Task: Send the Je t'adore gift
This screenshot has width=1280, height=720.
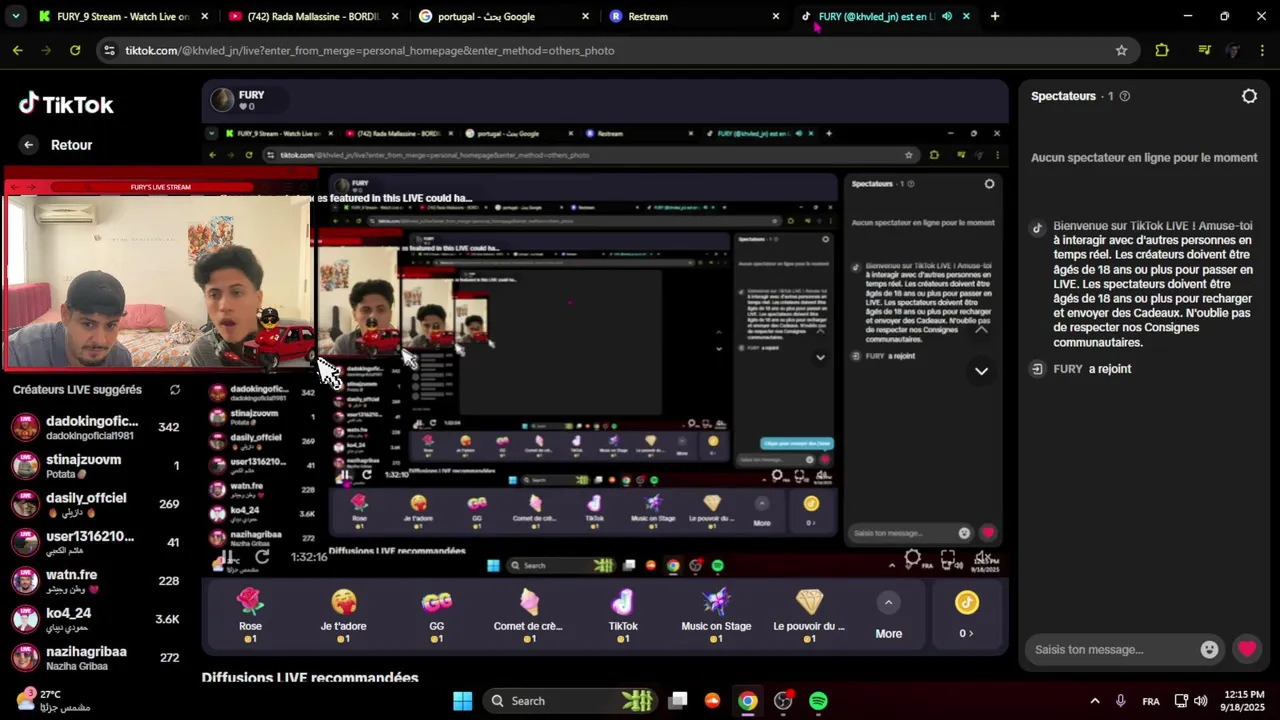Action: (x=343, y=615)
